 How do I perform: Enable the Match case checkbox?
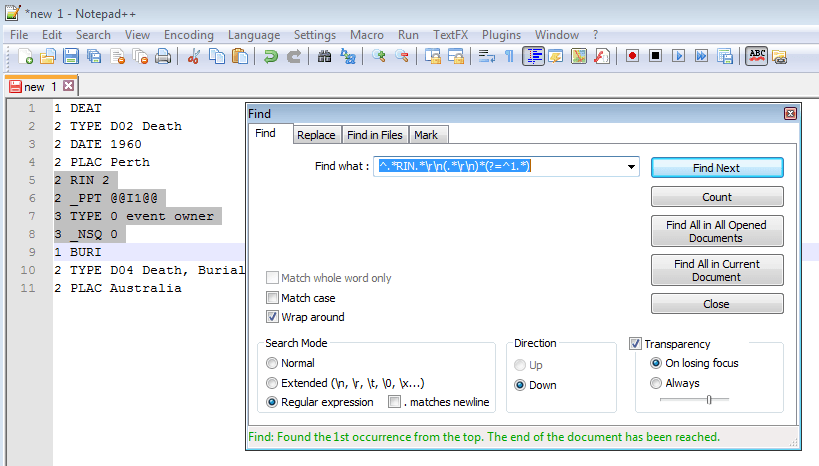pyautogui.click(x=272, y=298)
